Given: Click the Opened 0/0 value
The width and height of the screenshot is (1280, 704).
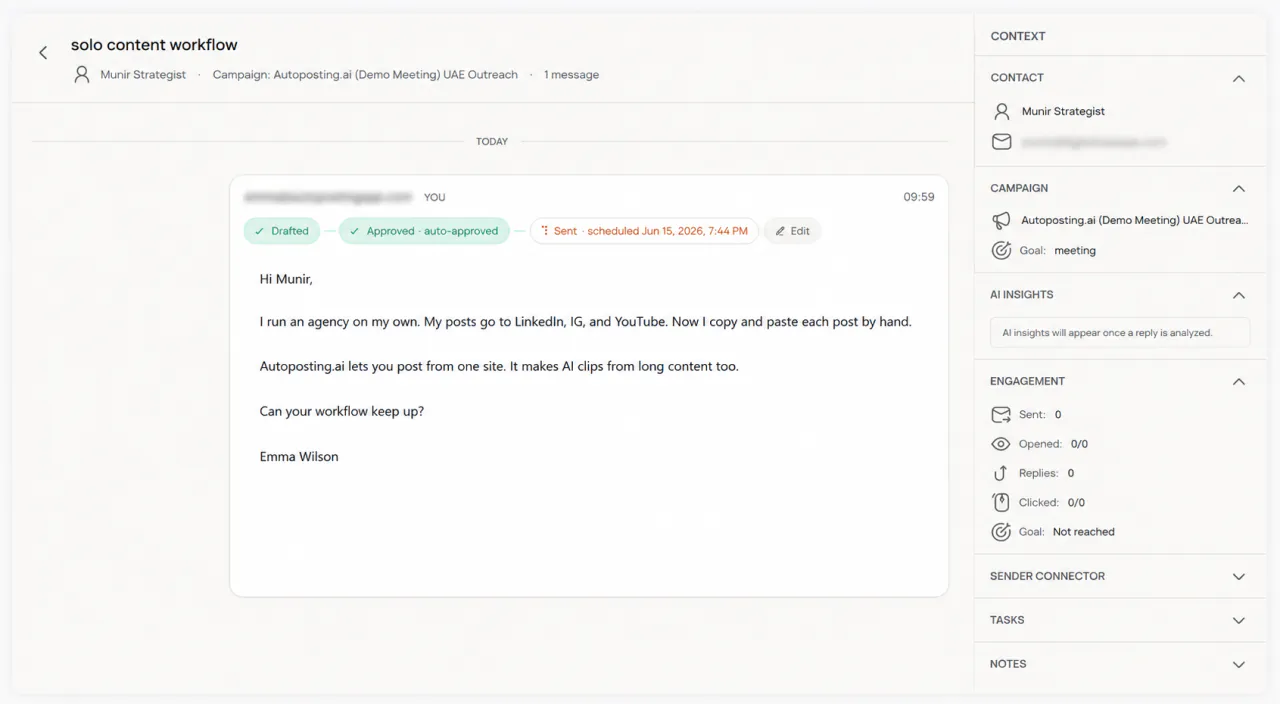Looking at the screenshot, I should point(1079,444).
